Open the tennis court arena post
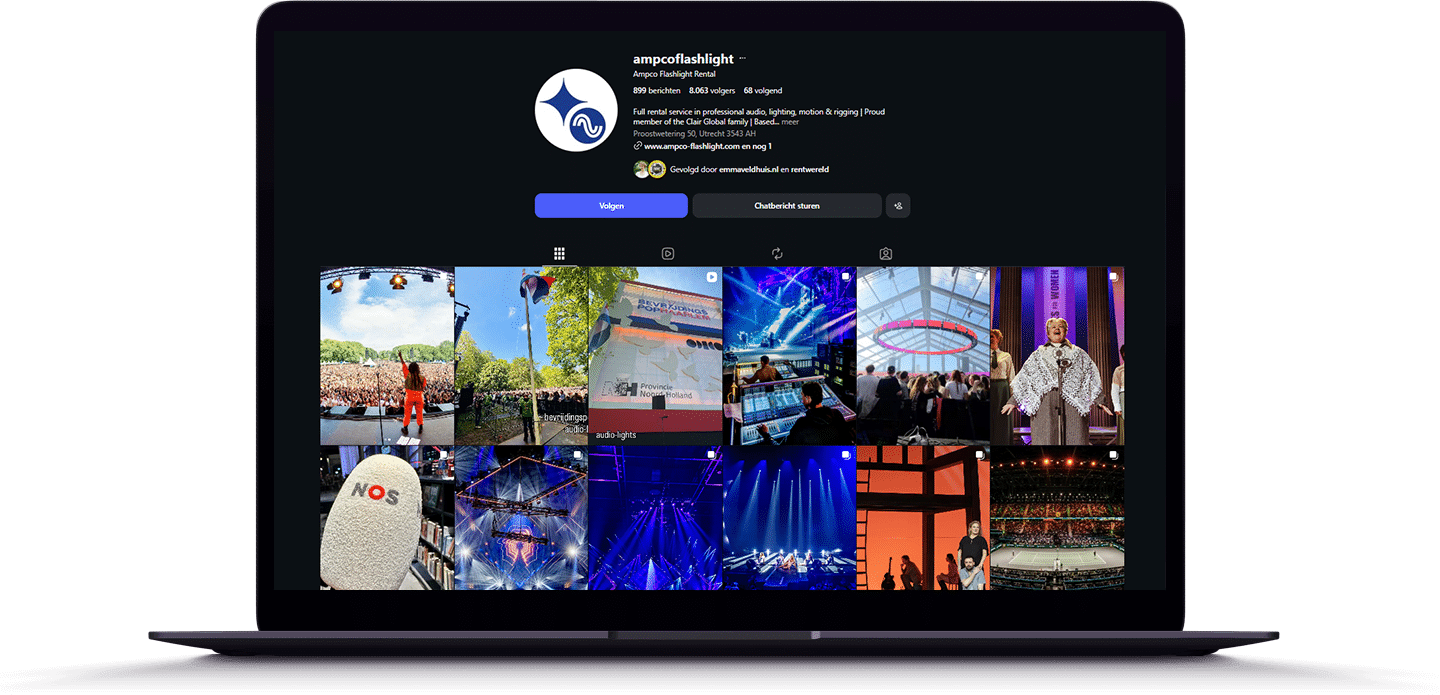The width and height of the screenshot is (1440, 695). click(1057, 518)
